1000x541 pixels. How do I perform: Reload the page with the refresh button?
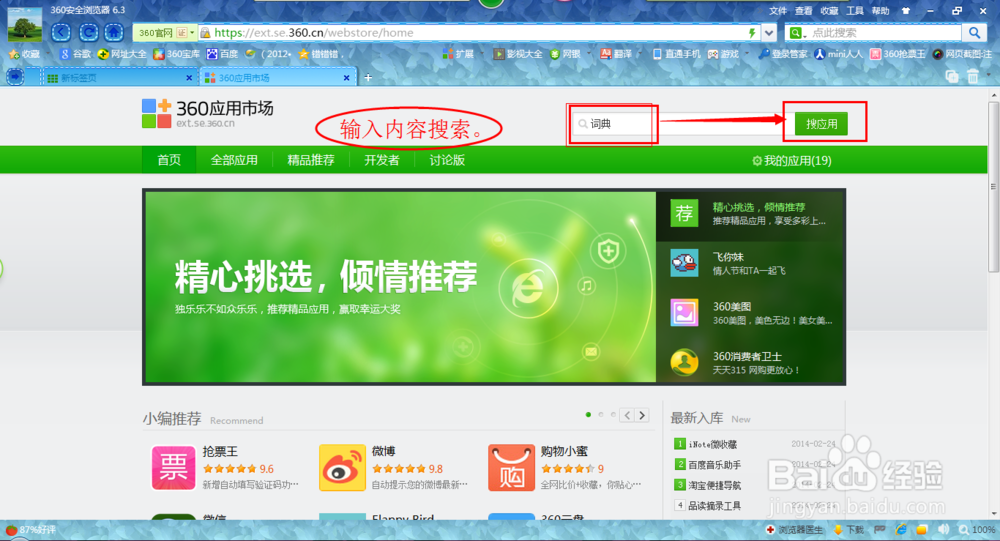(88, 32)
